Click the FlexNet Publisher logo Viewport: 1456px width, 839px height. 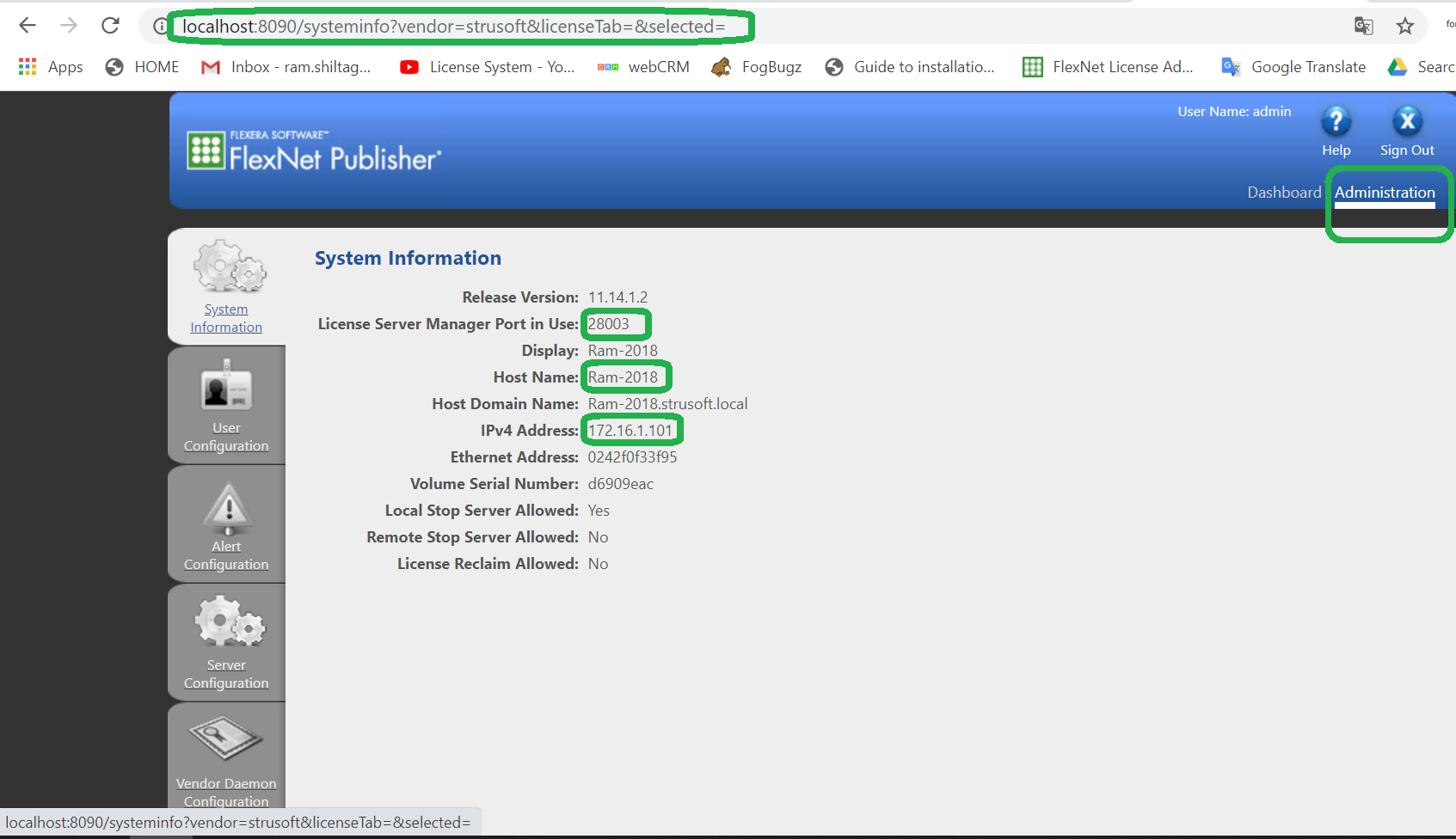[314, 150]
